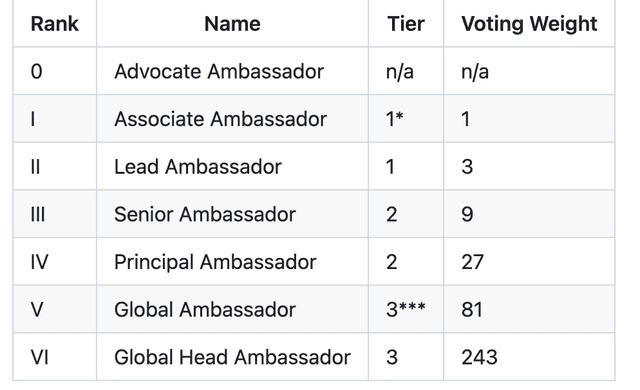Select the Principal Ambassador name cell

(232, 261)
